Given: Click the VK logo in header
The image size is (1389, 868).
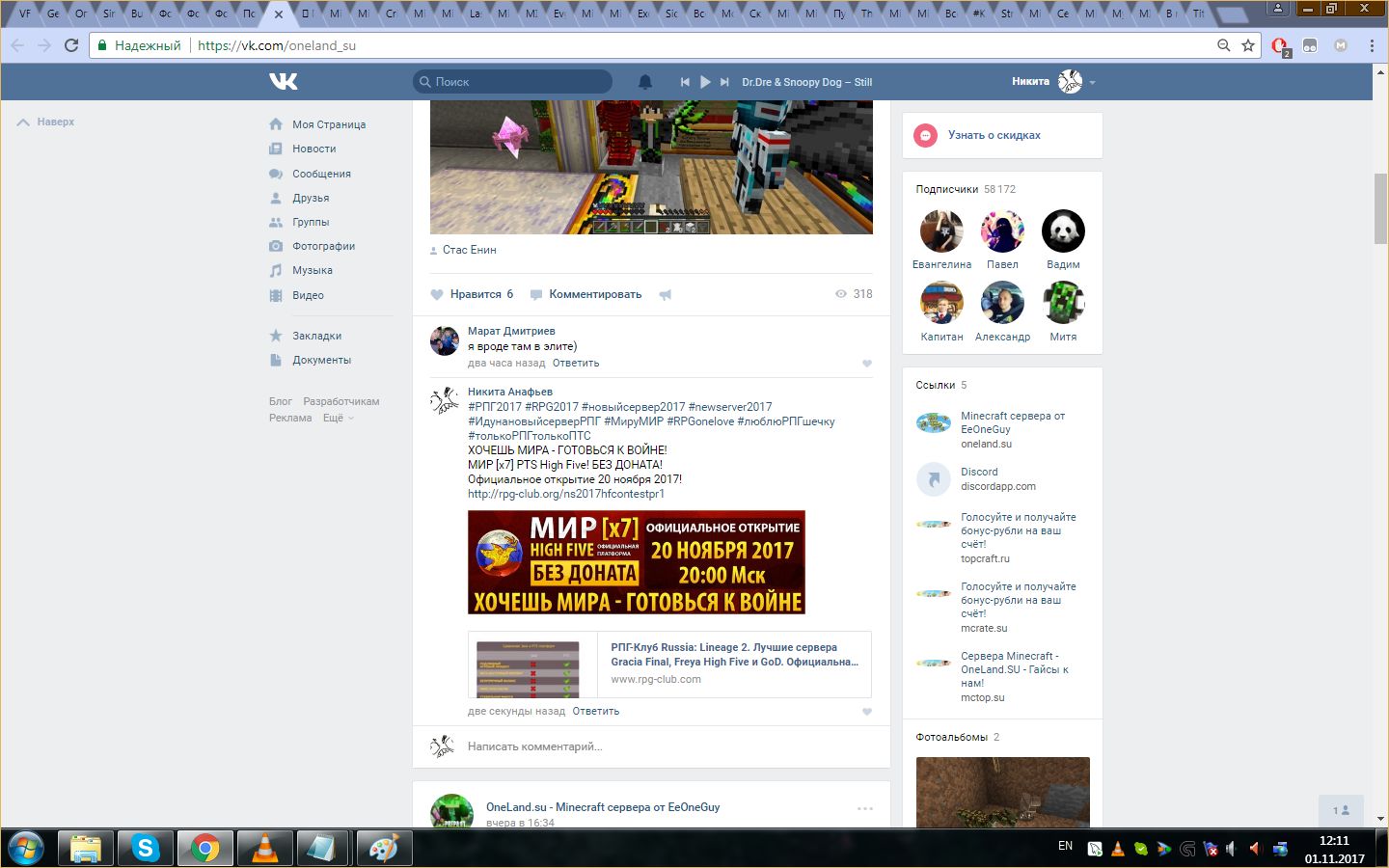Looking at the screenshot, I should pyautogui.click(x=283, y=82).
